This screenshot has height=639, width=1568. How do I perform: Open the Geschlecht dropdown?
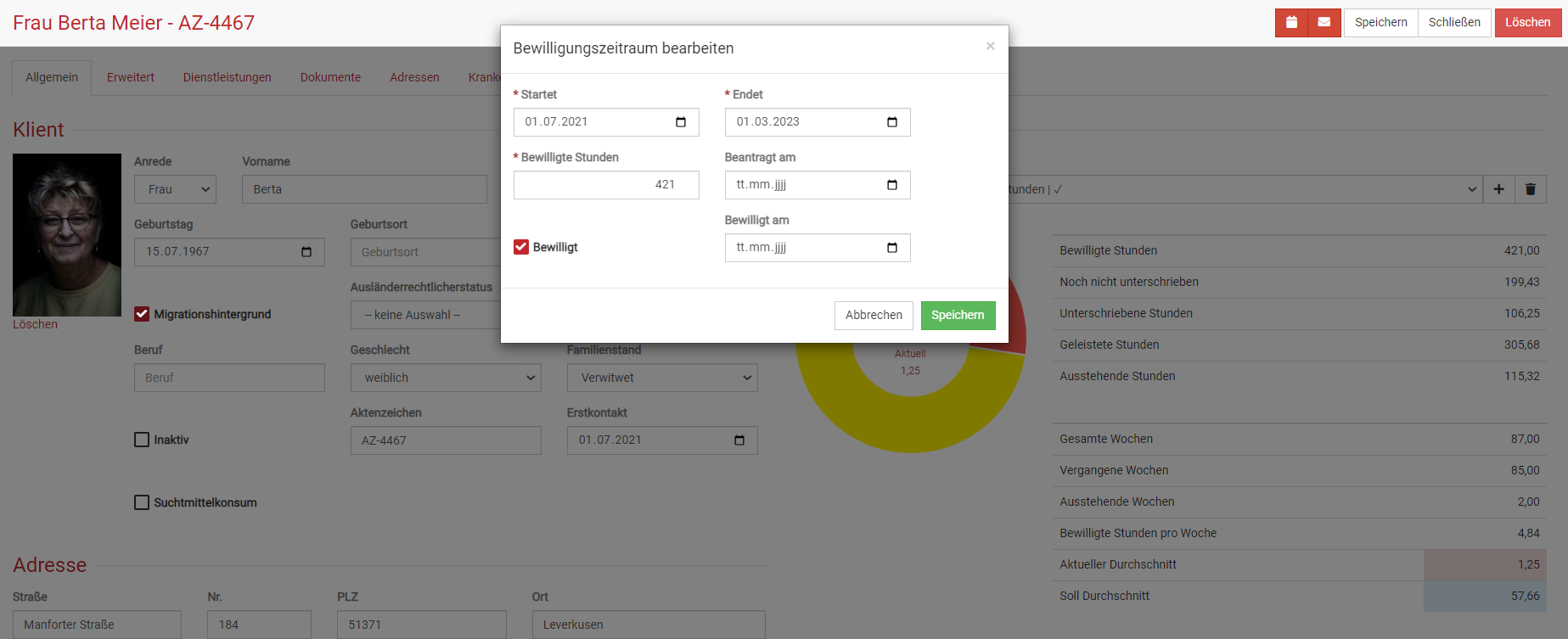pos(445,378)
